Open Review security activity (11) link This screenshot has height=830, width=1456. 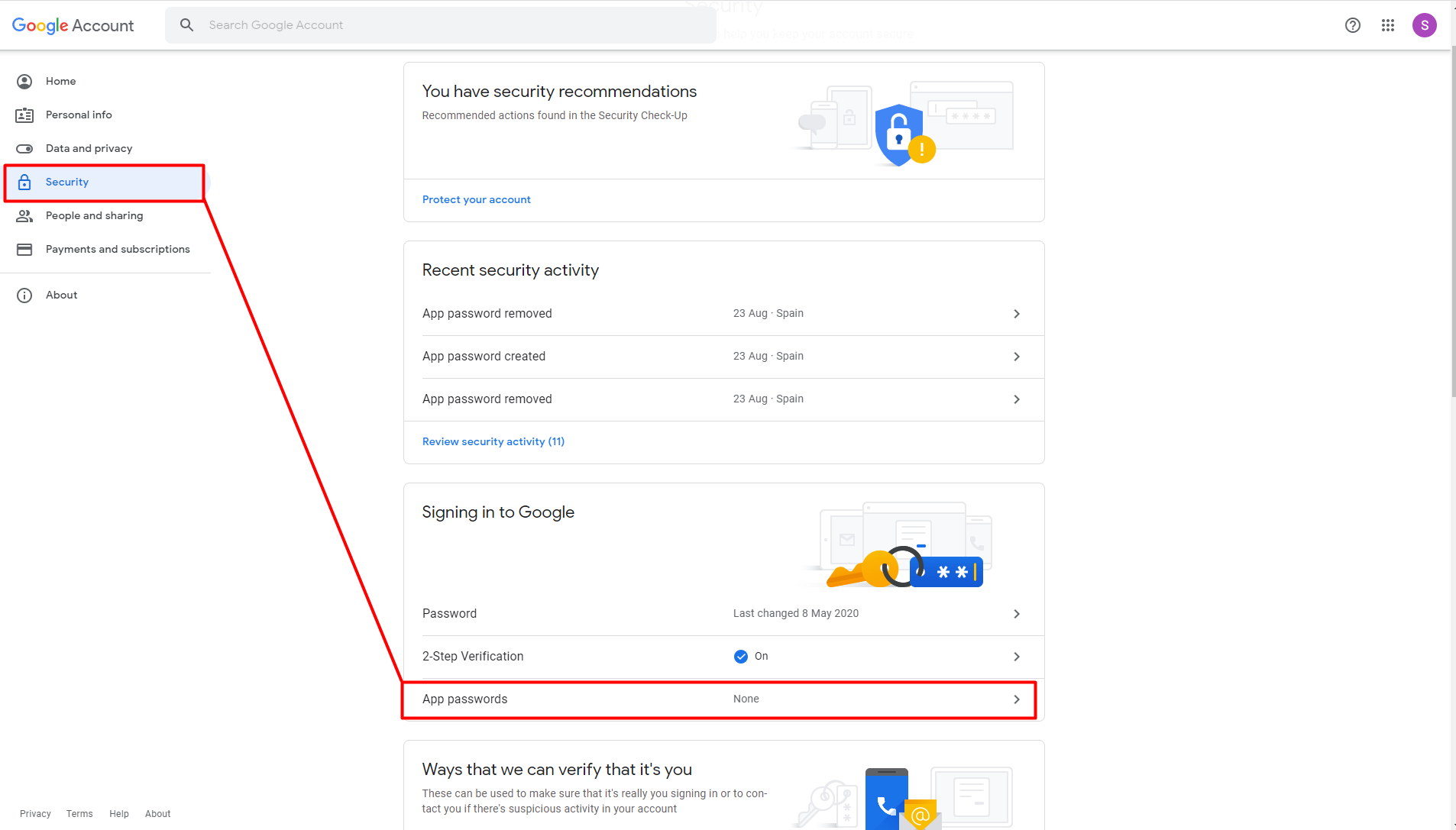(x=493, y=442)
